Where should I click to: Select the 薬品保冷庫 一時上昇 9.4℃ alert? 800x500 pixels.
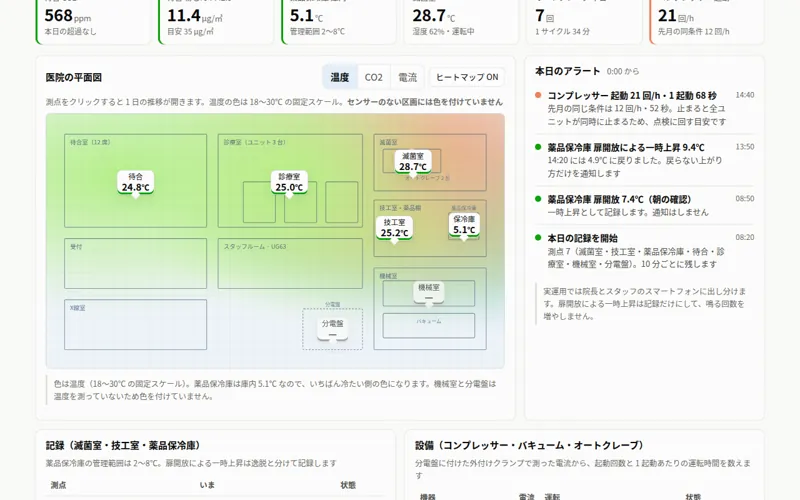(644, 160)
